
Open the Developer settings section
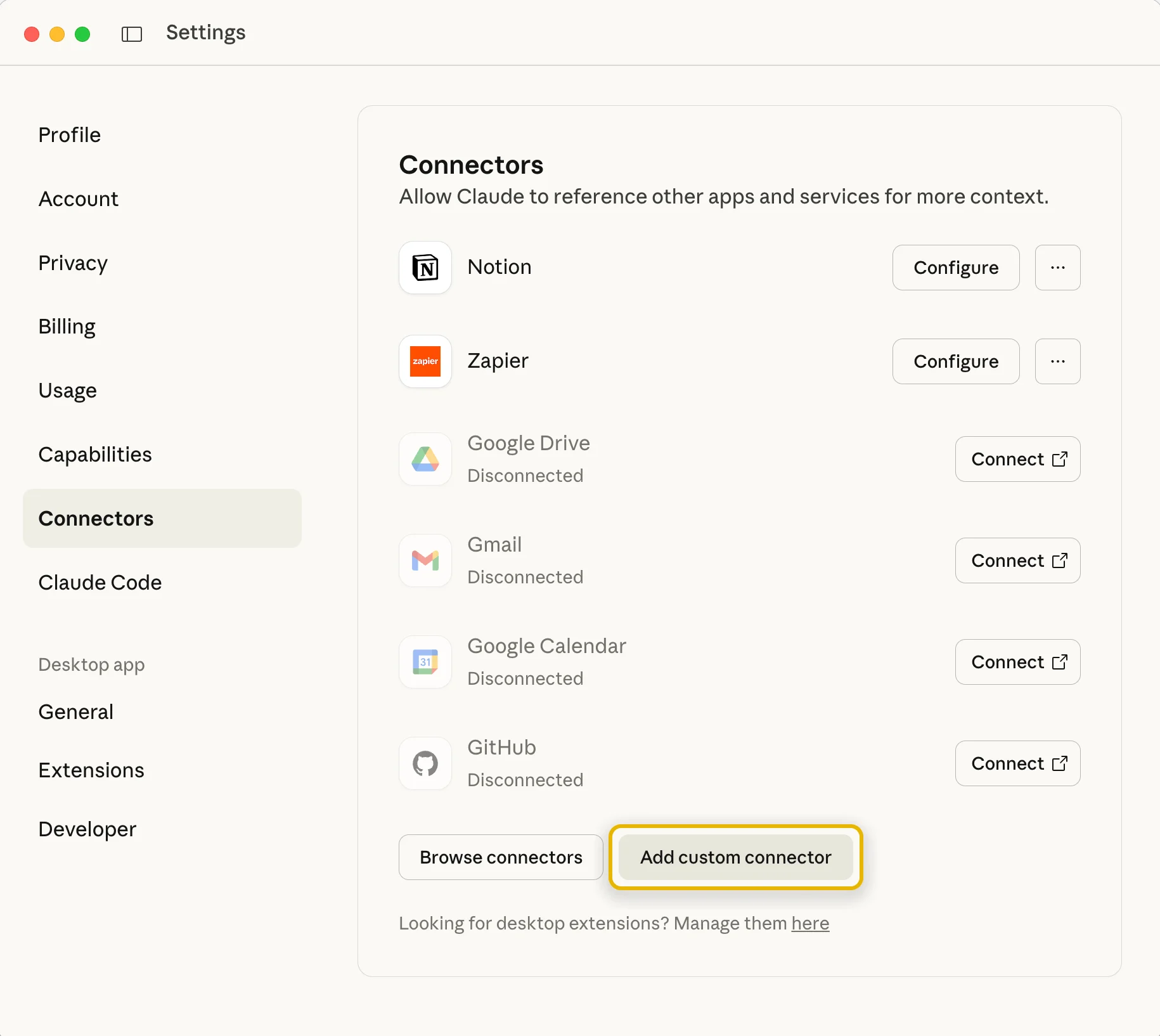tap(87, 829)
